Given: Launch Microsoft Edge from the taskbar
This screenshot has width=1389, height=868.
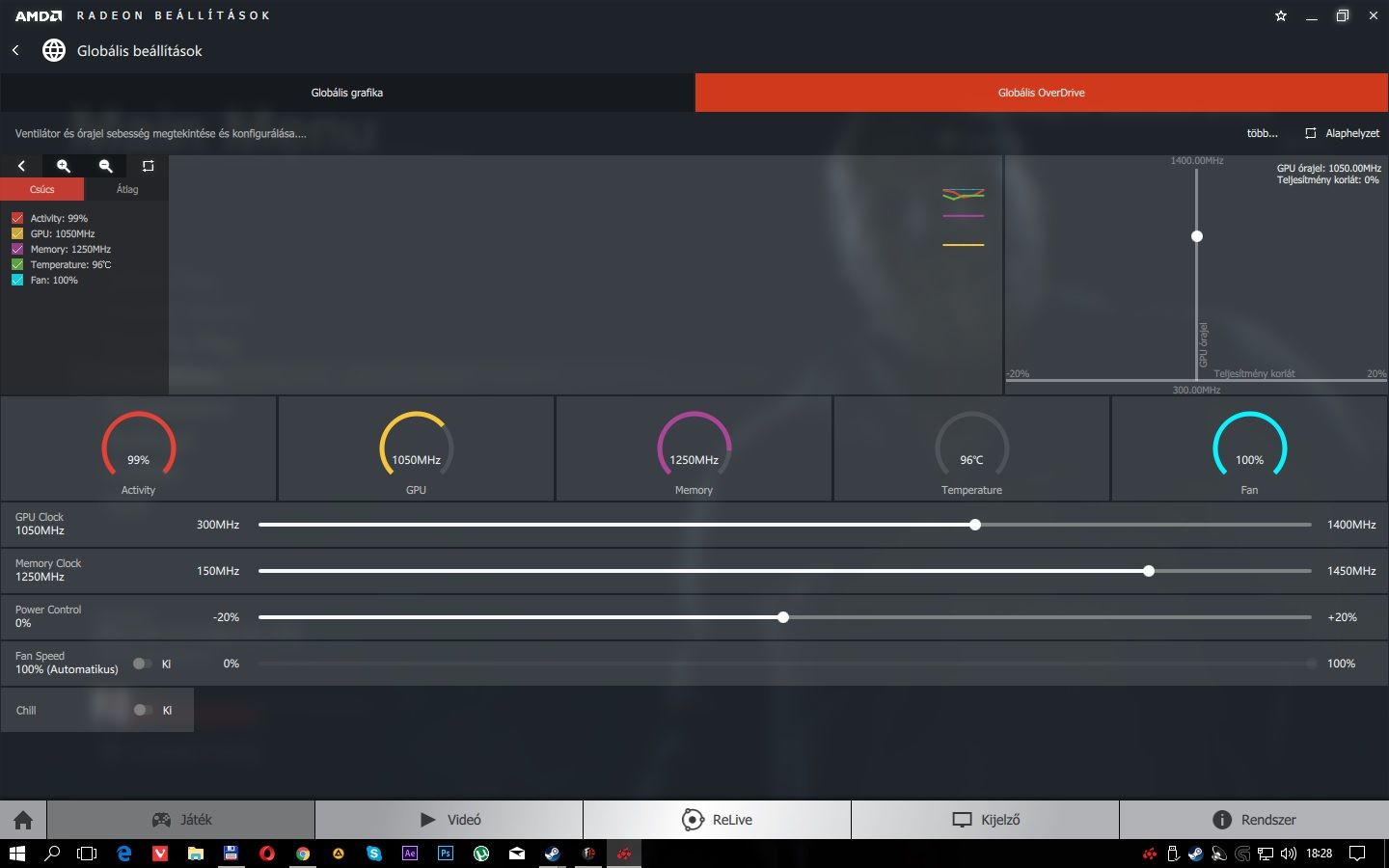Looking at the screenshot, I should click(123, 854).
